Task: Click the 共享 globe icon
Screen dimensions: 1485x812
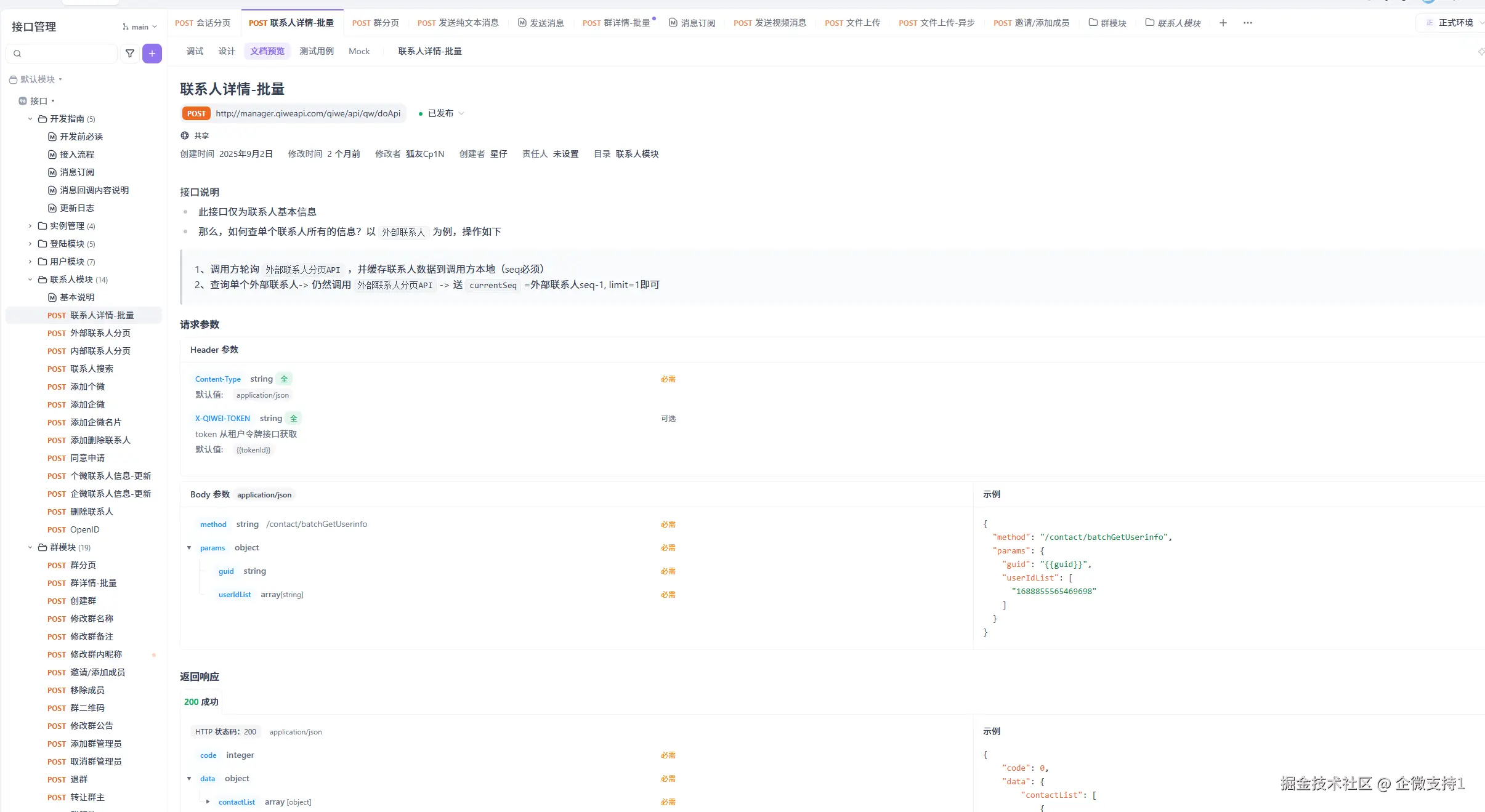Action: tap(185, 135)
